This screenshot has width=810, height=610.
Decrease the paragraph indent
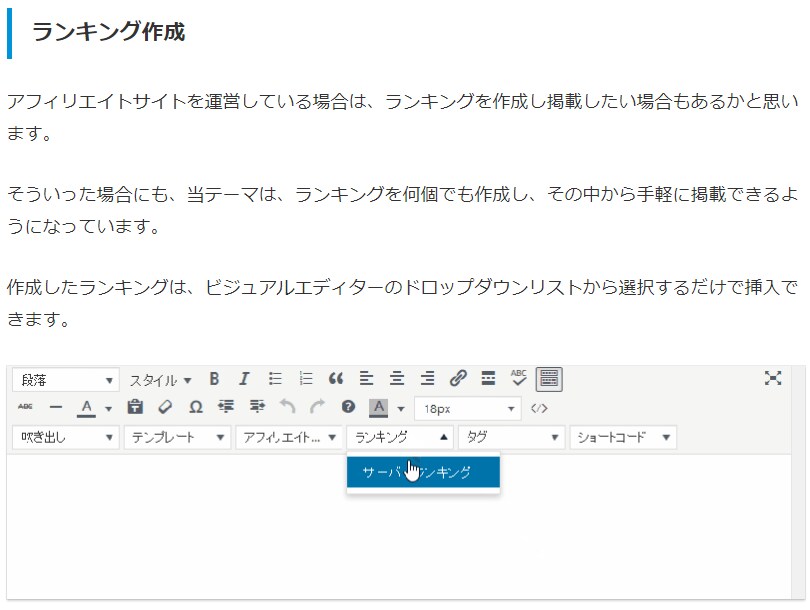point(226,408)
